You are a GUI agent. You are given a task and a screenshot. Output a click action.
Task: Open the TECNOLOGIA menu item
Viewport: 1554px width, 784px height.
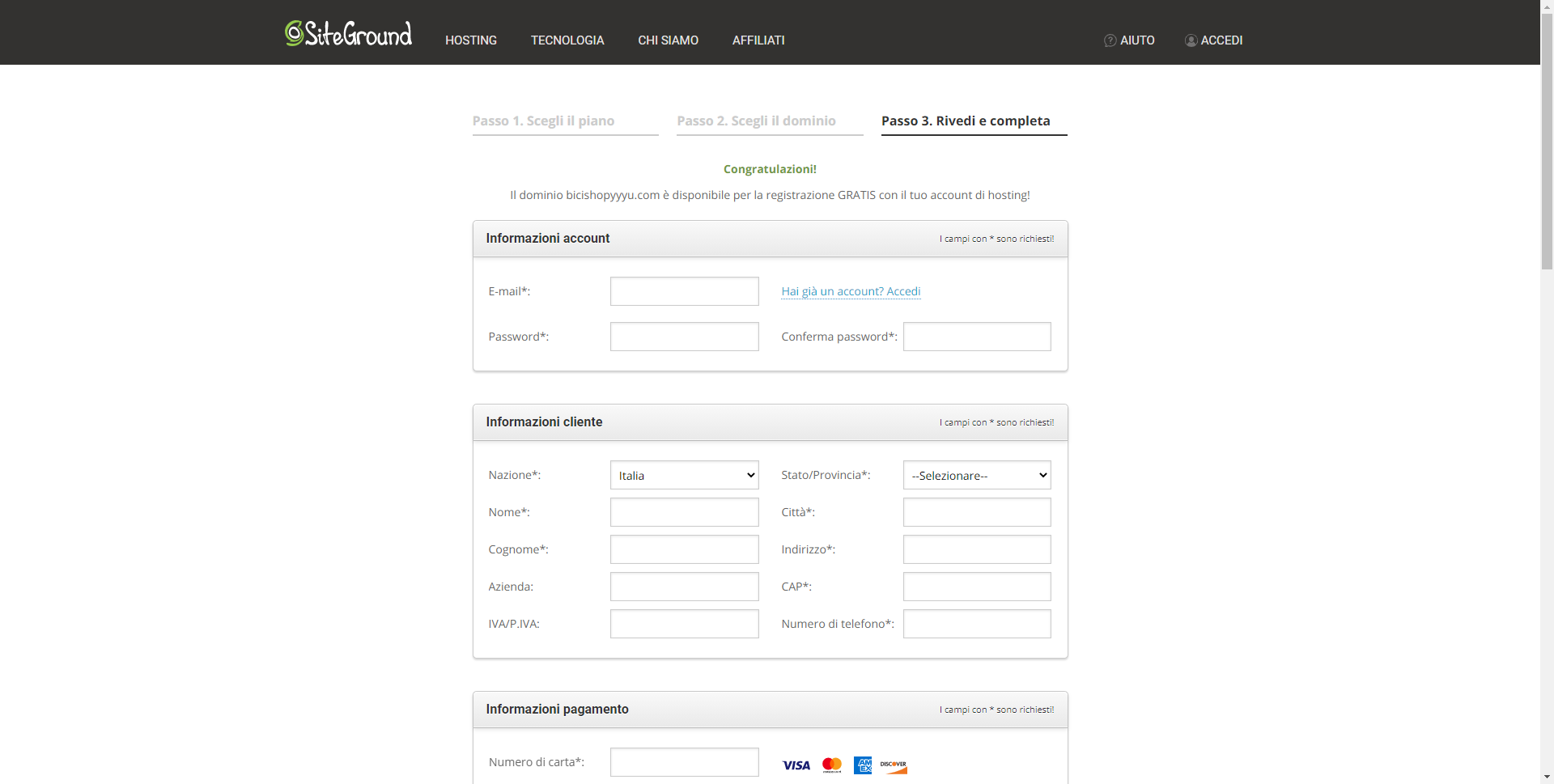tap(567, 40)
